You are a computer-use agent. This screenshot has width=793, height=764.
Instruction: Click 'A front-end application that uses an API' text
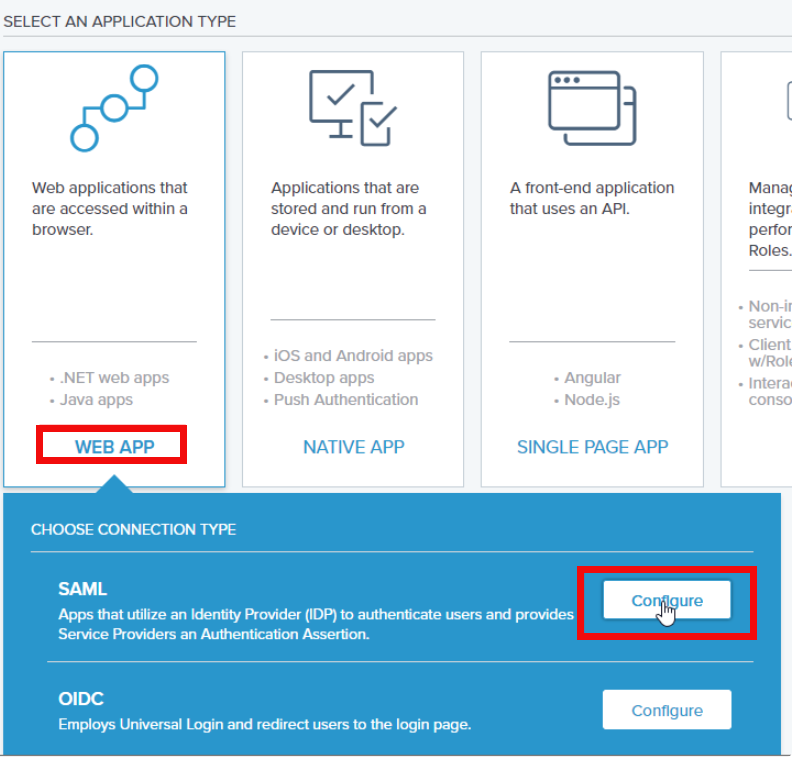tap(592, 198)
